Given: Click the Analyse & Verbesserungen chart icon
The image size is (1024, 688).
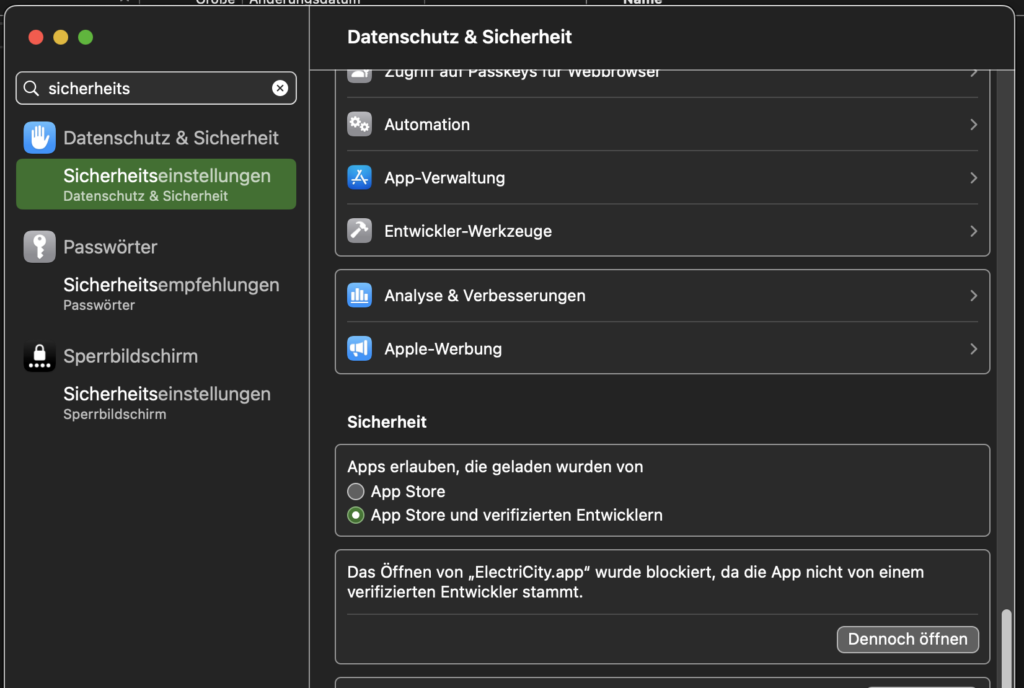Looking at the screenshot, I should [359, 296].
